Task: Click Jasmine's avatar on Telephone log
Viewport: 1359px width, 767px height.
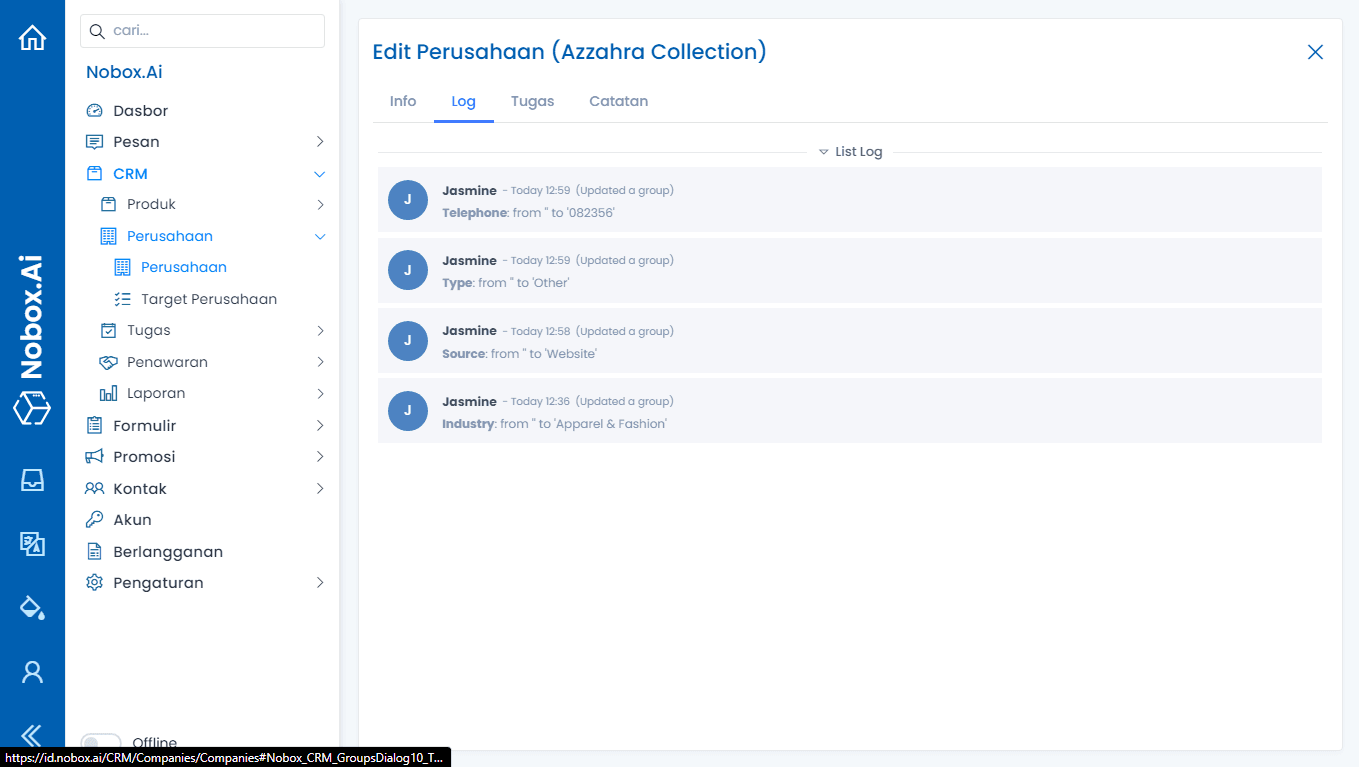Action: coord(407,200)
